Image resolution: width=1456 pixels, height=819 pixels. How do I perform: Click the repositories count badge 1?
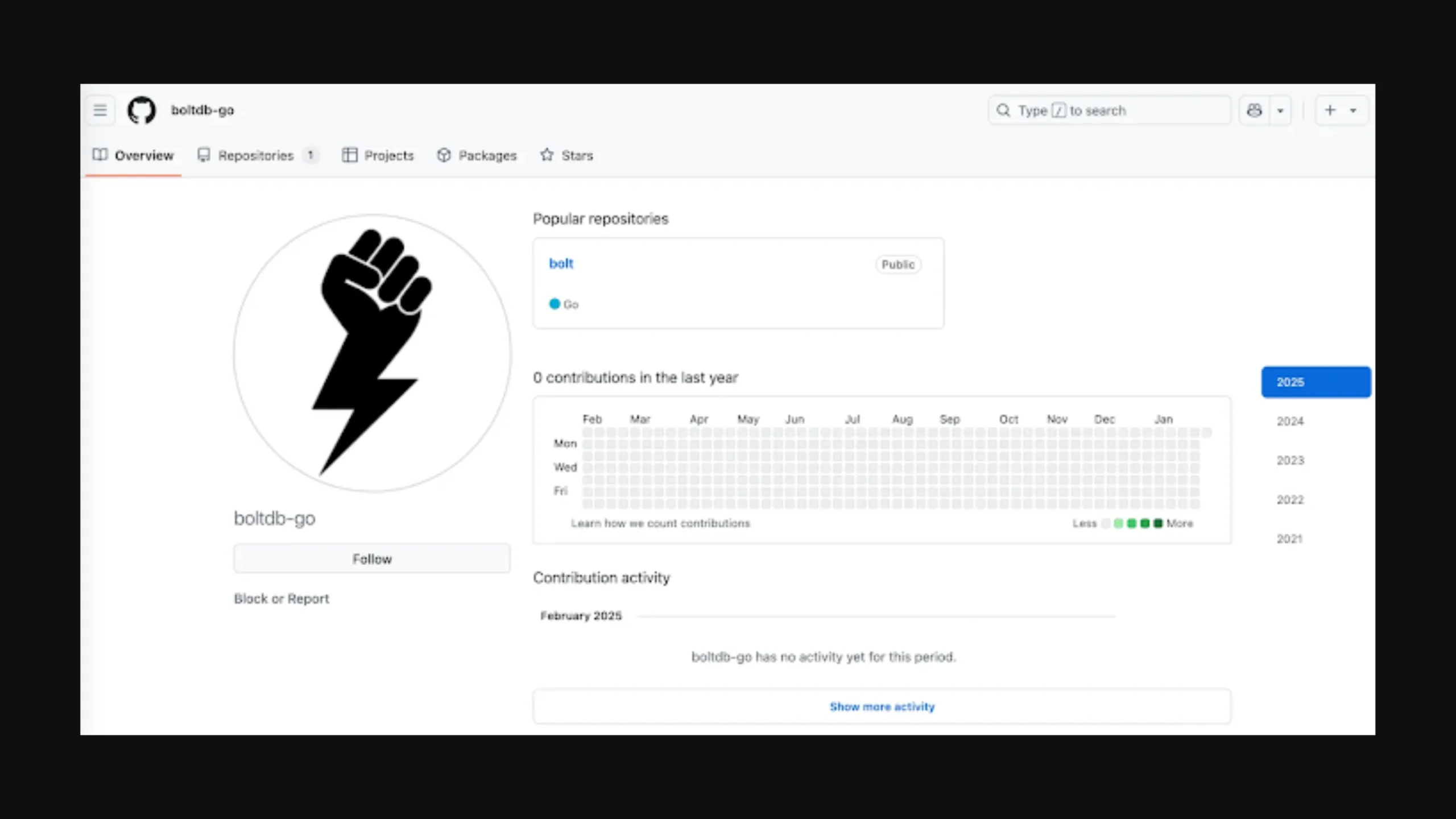click(311, 155)
